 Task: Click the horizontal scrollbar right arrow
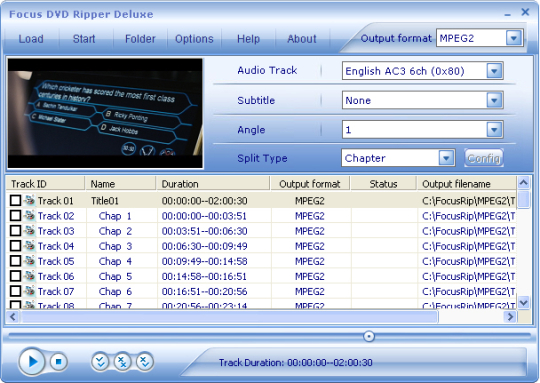click(x=510, y=317)
